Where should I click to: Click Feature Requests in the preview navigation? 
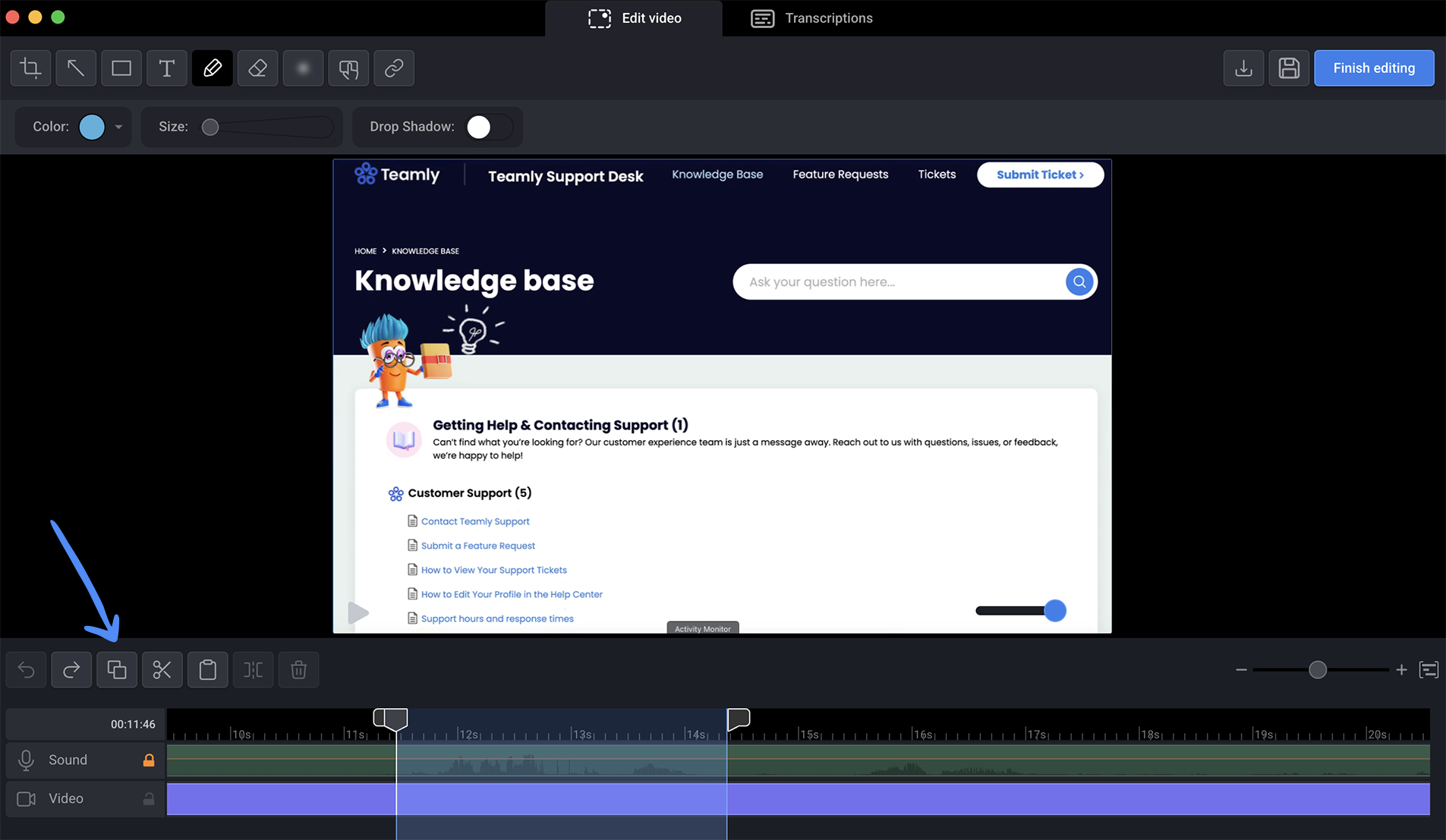840,175
